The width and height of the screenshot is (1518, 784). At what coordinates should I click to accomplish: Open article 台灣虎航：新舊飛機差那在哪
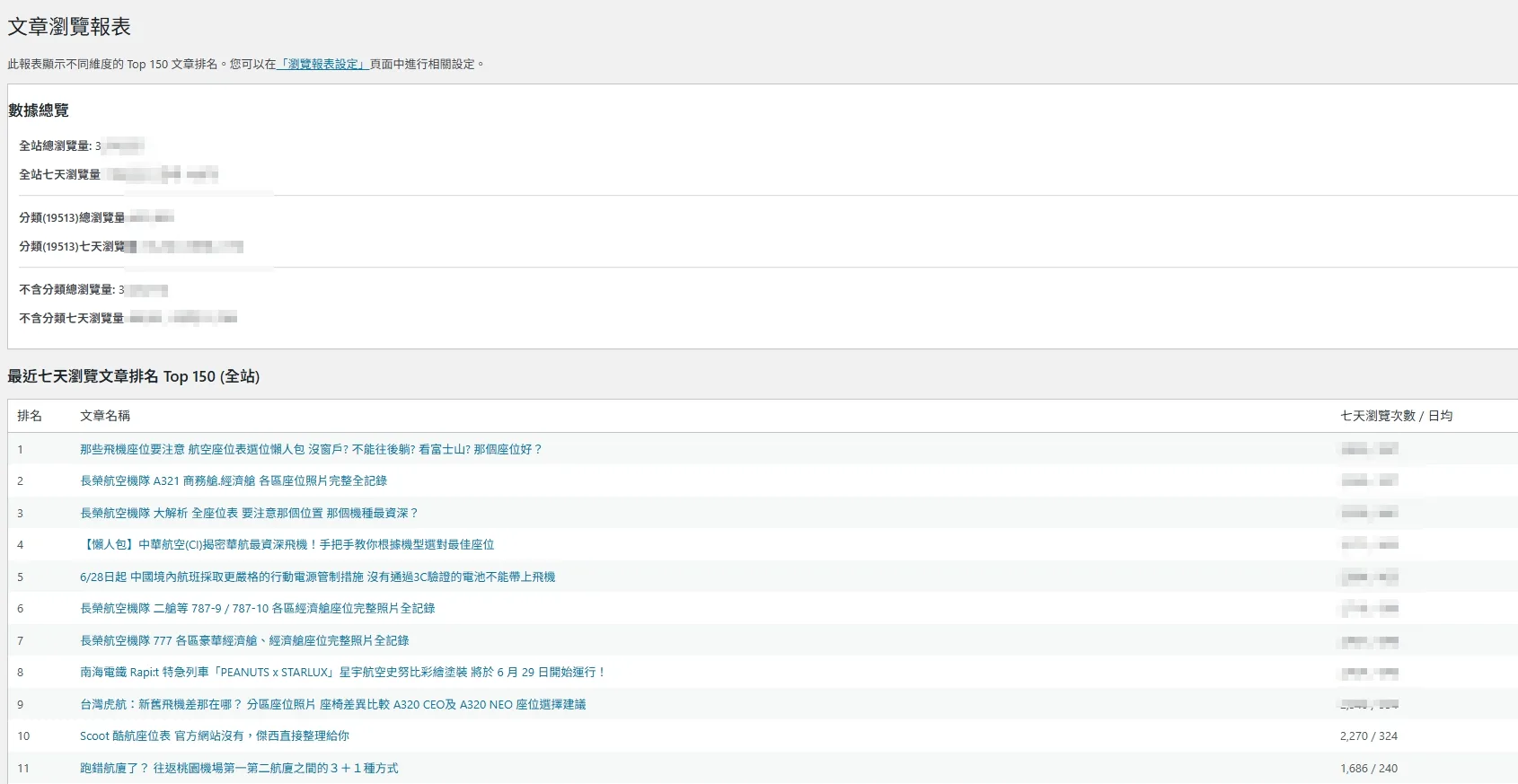tap(333, 704)
